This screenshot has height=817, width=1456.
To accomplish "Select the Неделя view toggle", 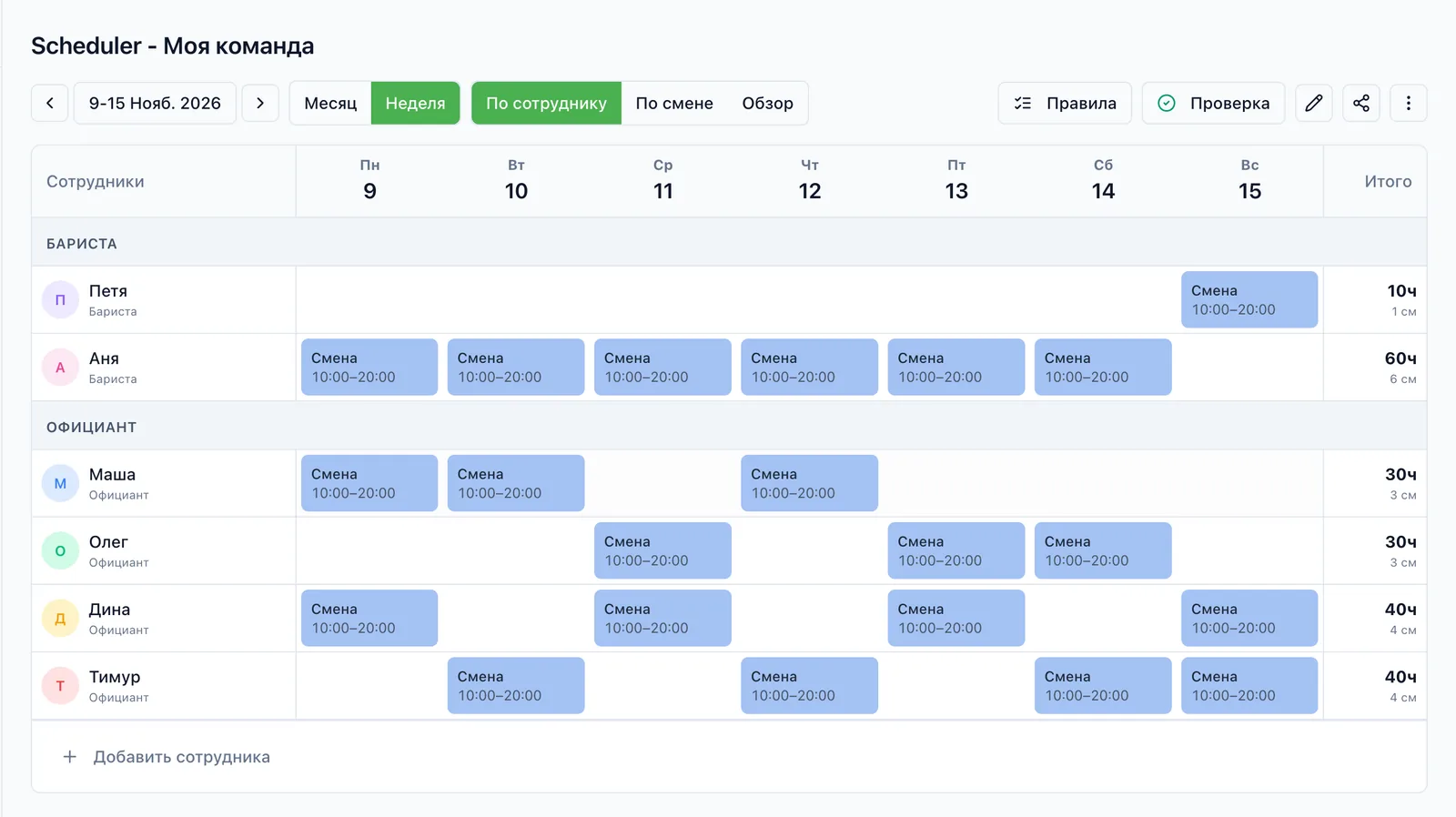I will (x=415, y=103).
